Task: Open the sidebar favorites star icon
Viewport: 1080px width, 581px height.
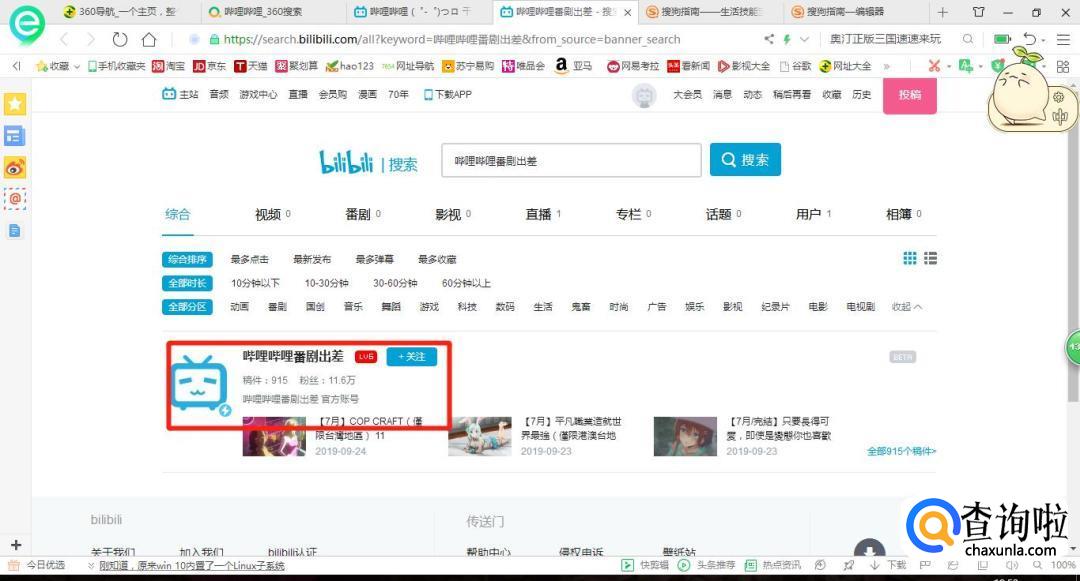Action: pyautogui.click(x=14, y=104)
